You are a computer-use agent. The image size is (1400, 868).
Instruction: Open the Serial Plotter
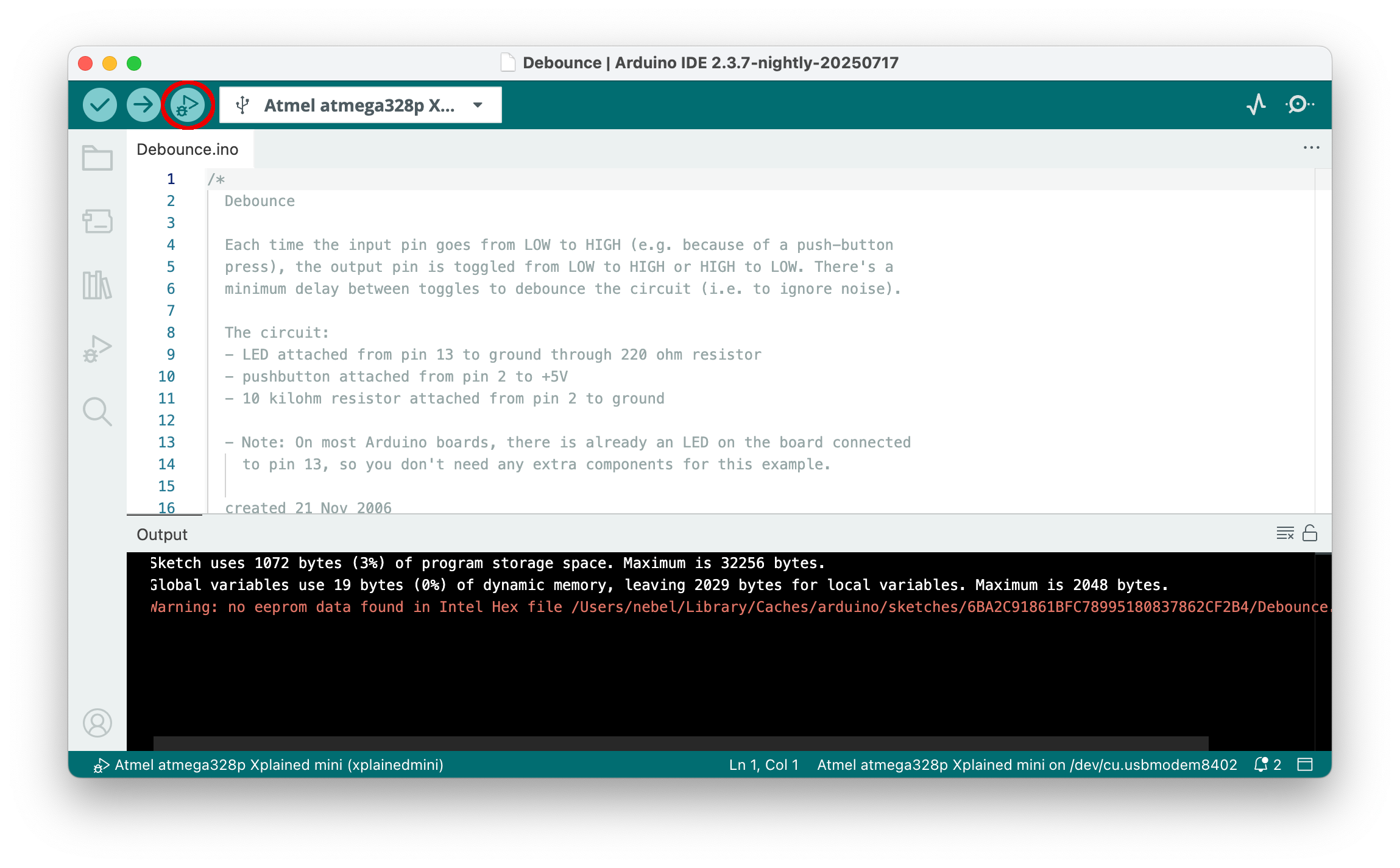pos(1256,105)
